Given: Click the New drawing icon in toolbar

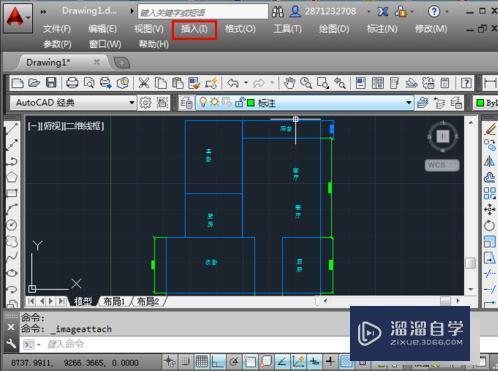Looking at the screenshot, I should click(x=17, y=83).
